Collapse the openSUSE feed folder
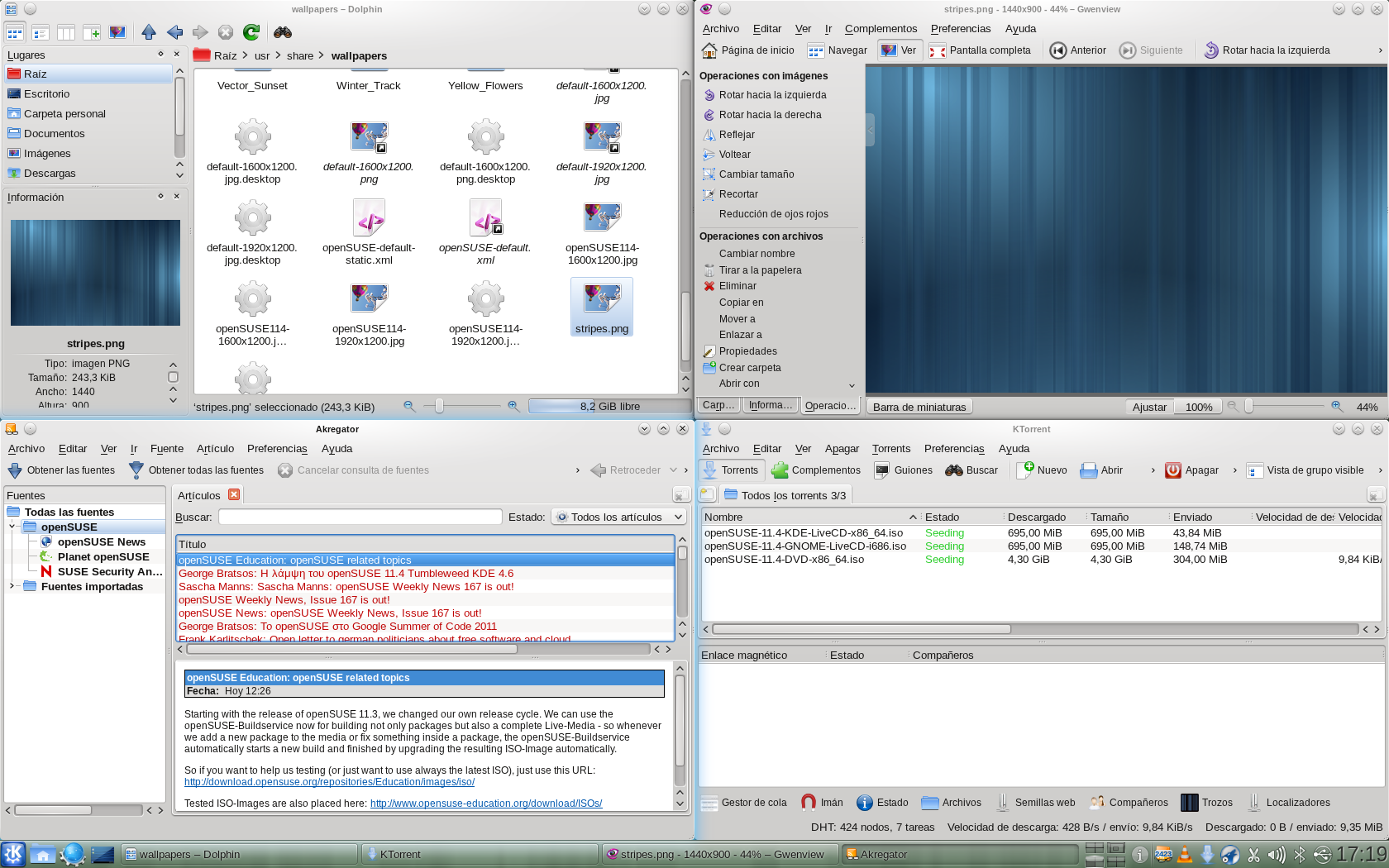The width and height of the screenshot is (1389, 868). pos(12,527)
